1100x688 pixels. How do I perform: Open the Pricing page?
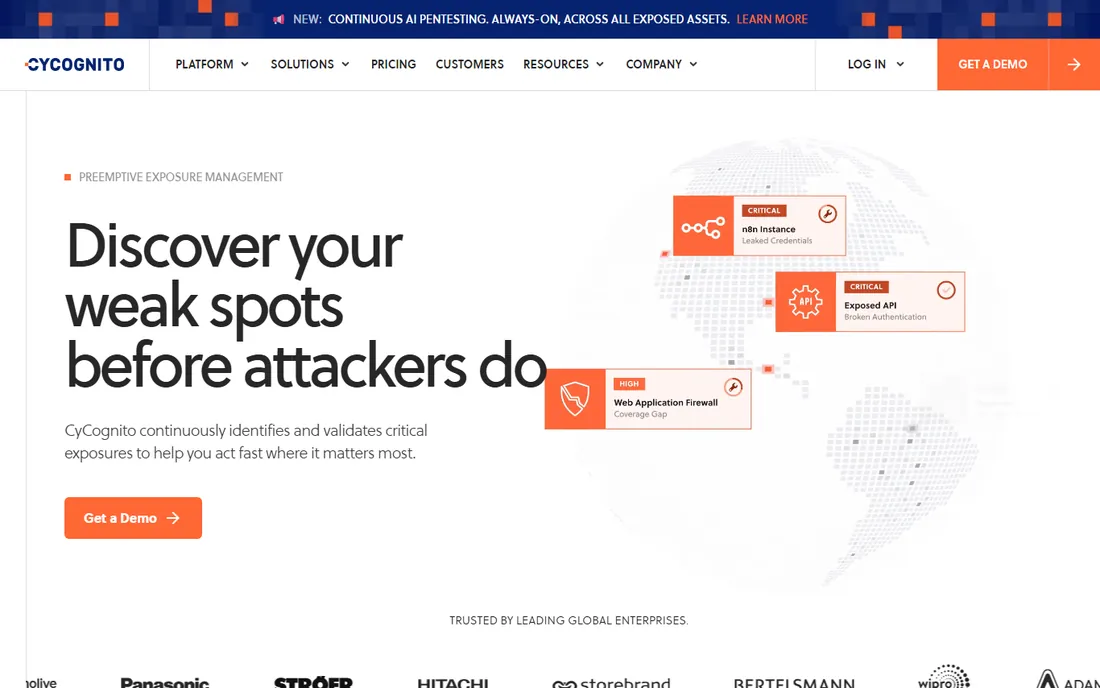coord(394,65)
